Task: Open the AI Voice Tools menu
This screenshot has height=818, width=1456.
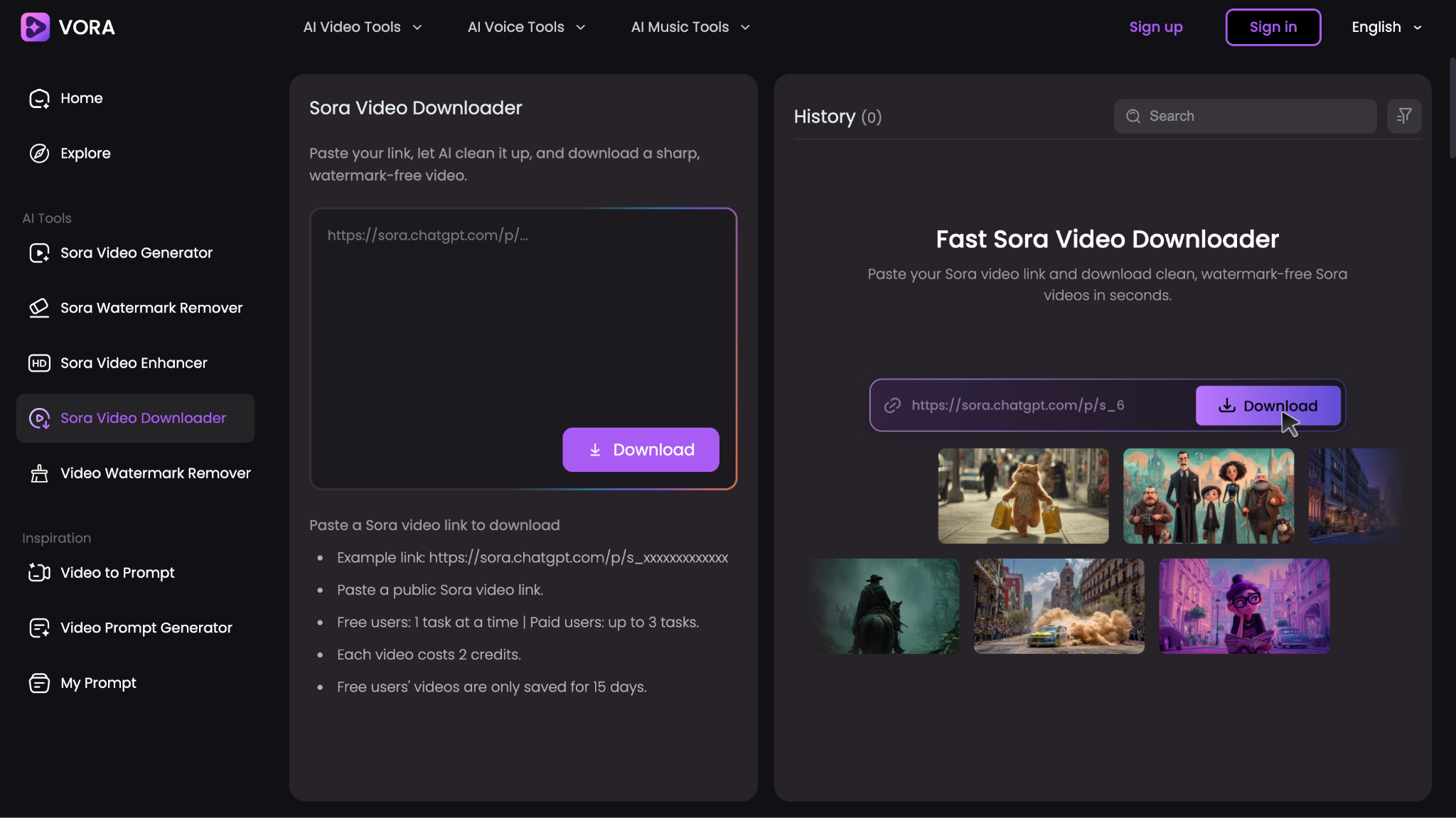Action: (525, 27)
